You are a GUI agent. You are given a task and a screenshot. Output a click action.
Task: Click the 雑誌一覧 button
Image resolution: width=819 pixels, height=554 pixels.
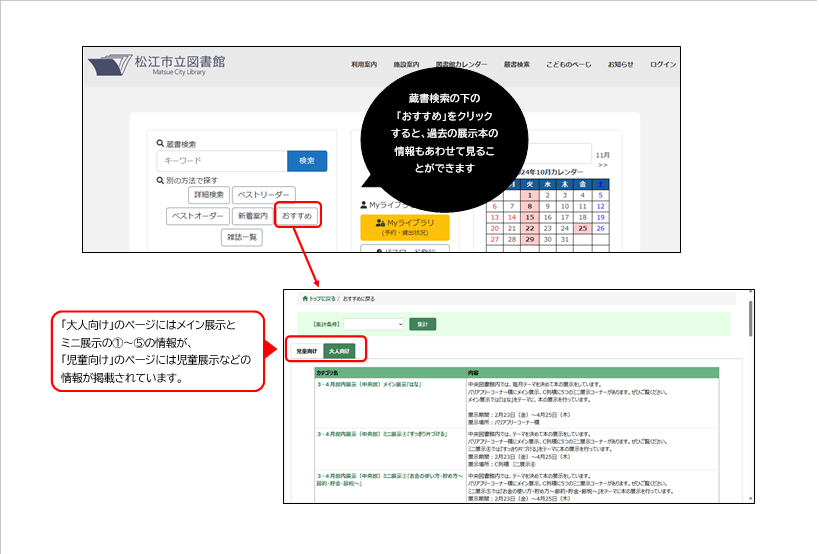point(242,237)
